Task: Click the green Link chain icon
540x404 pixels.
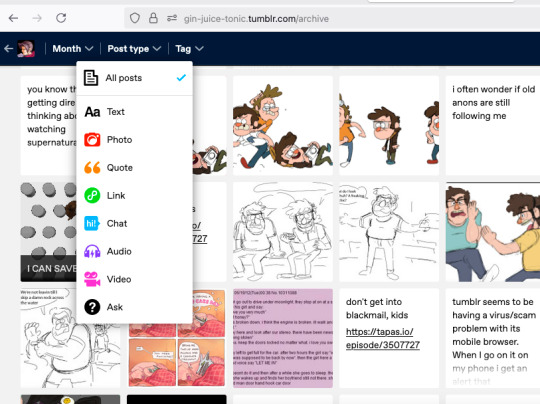Action: [x=92, y=196]
